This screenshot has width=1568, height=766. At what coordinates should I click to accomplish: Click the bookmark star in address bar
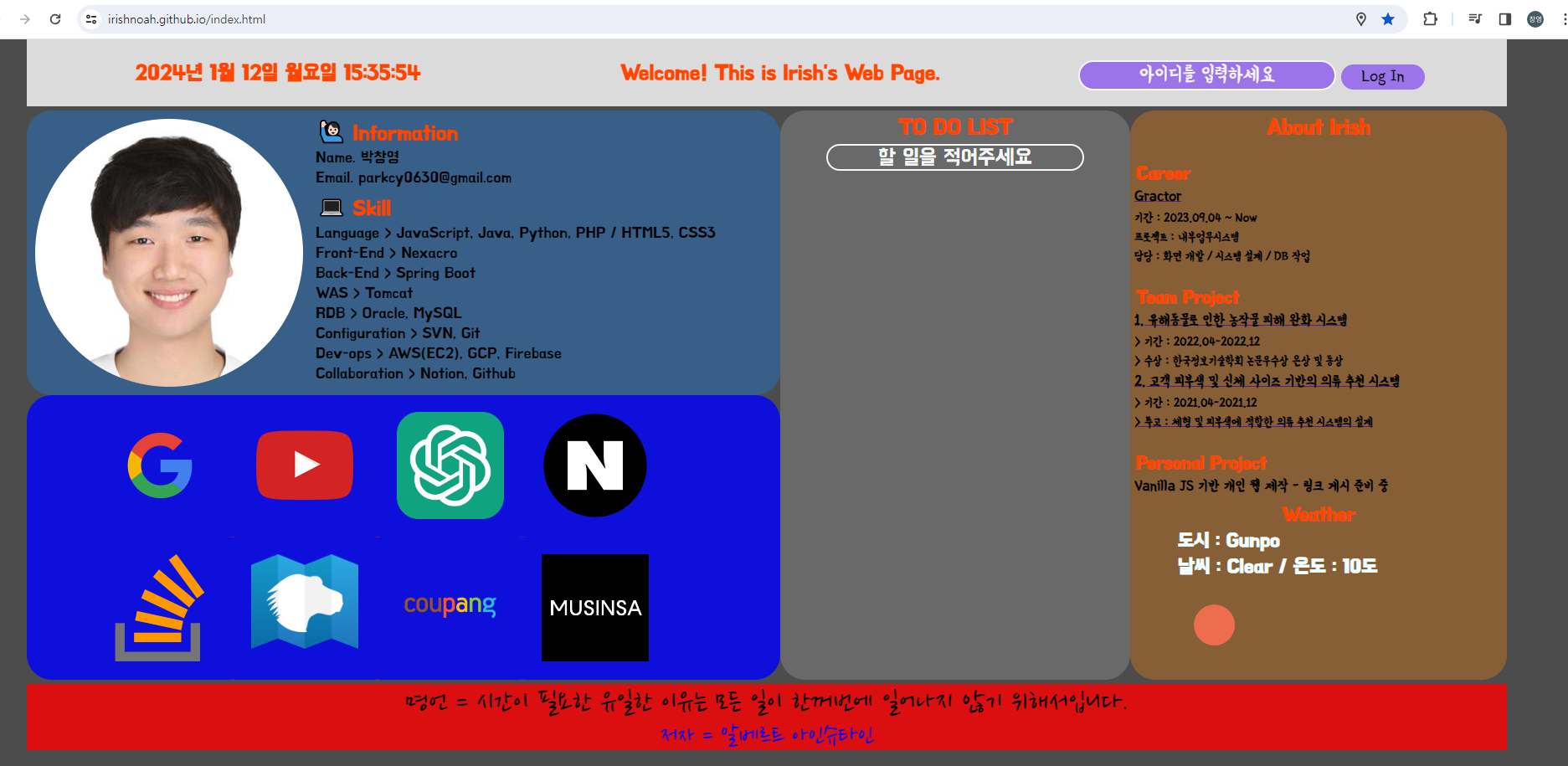(x=1388, y=19)
